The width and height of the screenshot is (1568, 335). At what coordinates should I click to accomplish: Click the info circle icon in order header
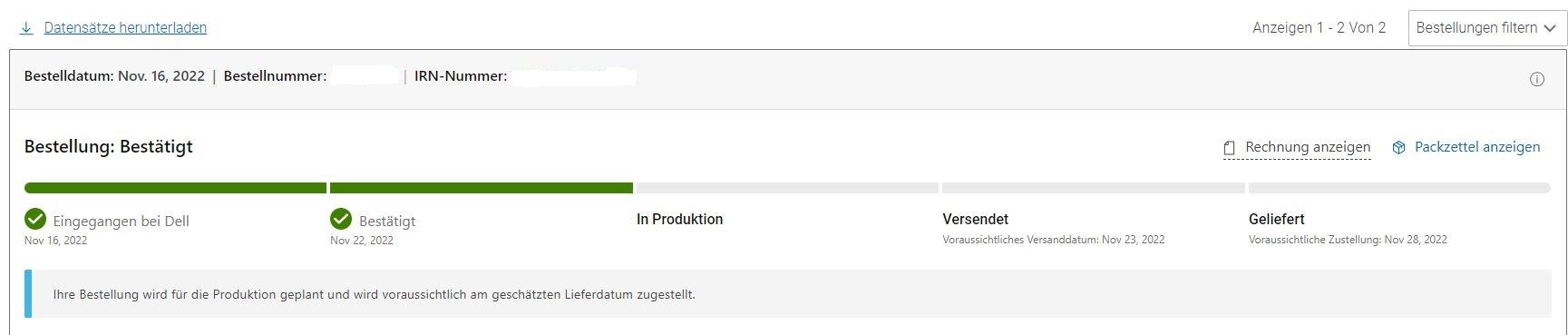[1536, 79]
